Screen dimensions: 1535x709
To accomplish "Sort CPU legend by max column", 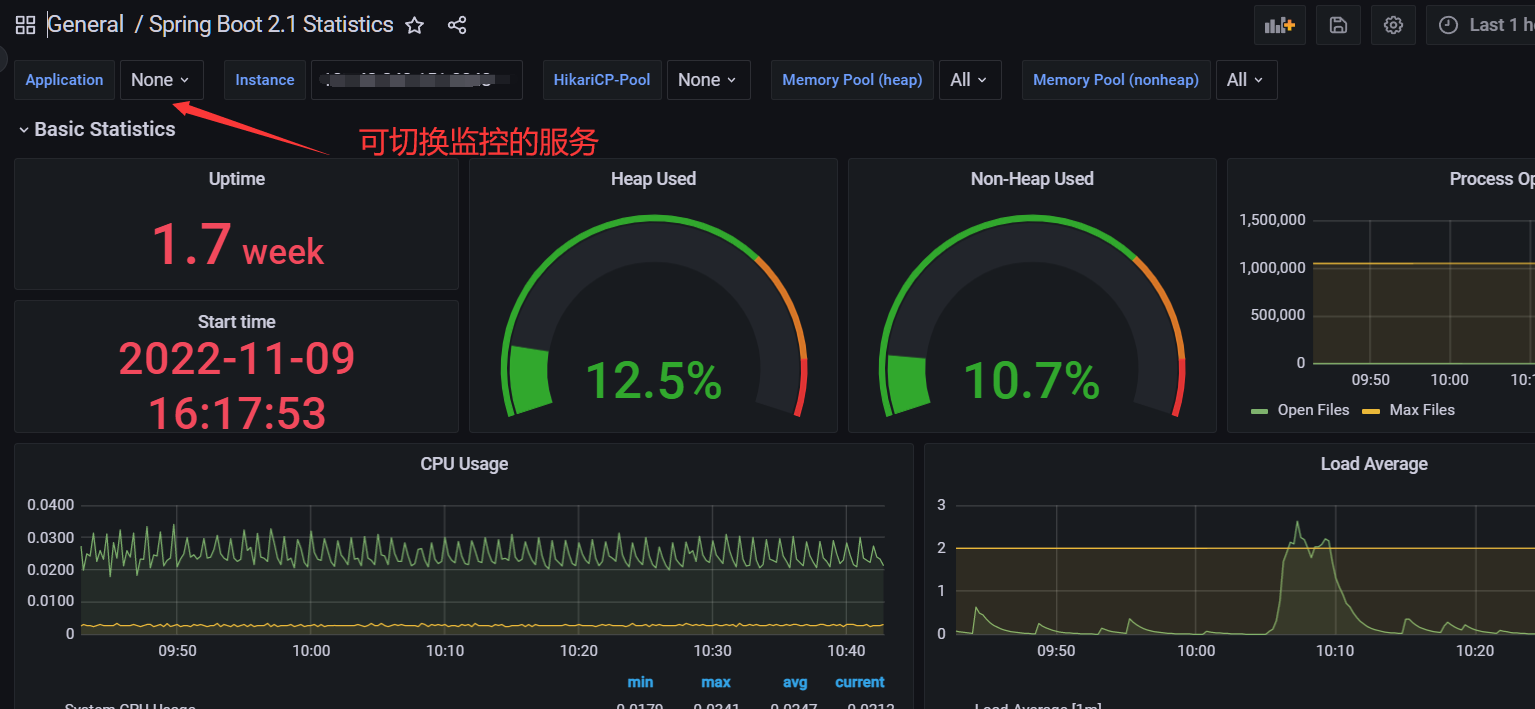I will point(715,682).
